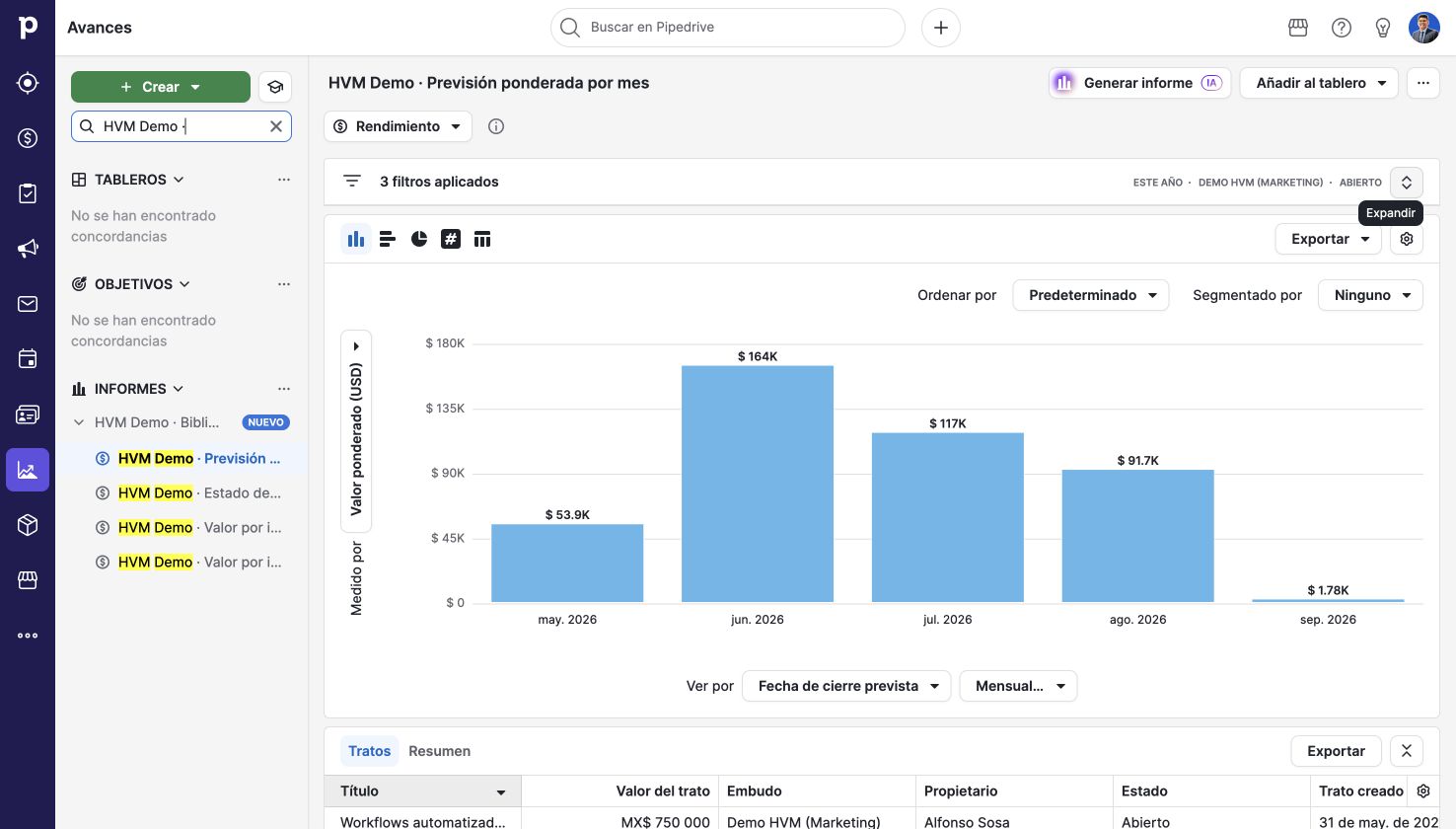Focus the HVM Demo sidebar search field
The image size is (1456, 829).
coord(182,126)
